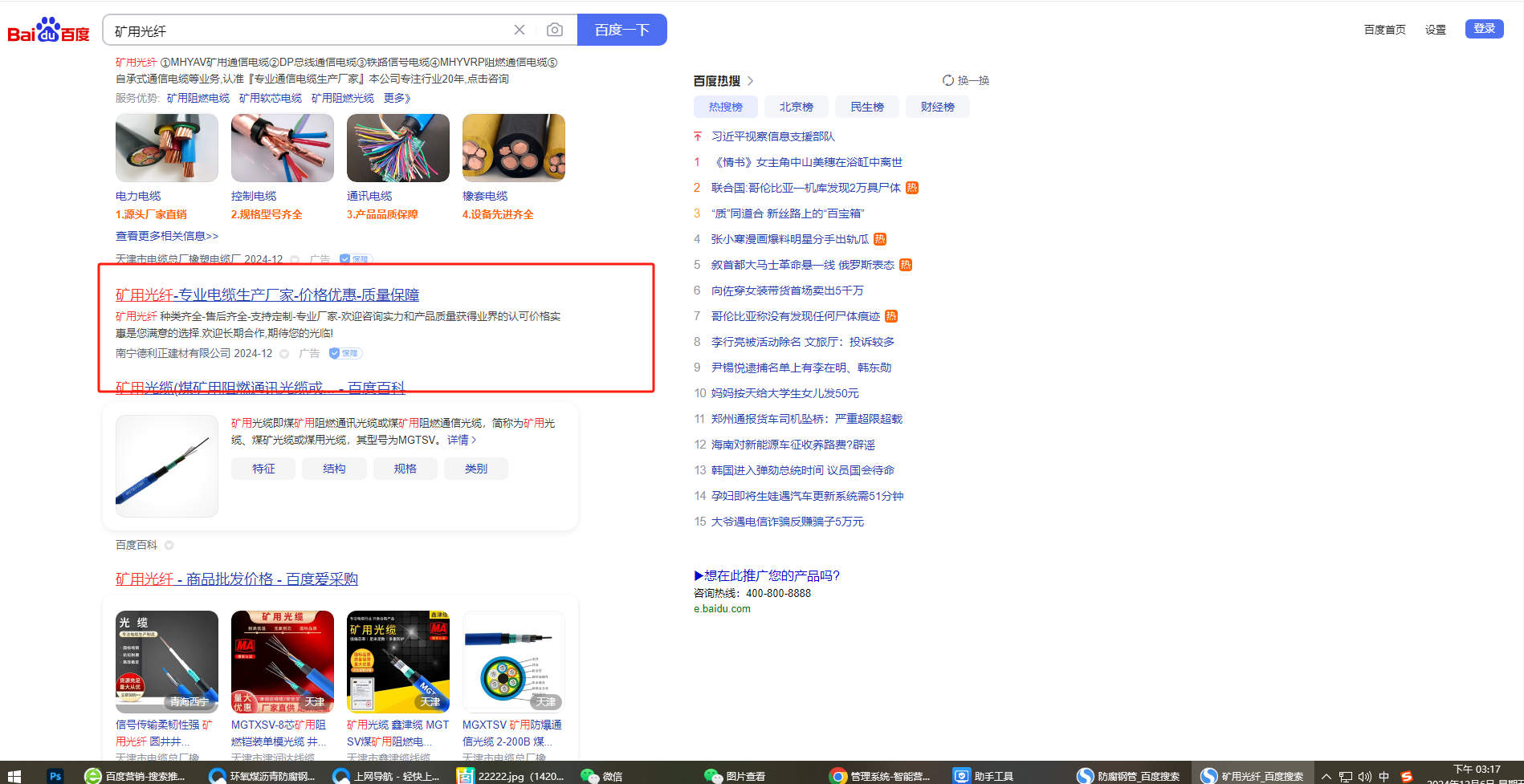
Task: Click 保障 badge beside 南宁德利正建材有限公司
Action: [x=345, y=353]
